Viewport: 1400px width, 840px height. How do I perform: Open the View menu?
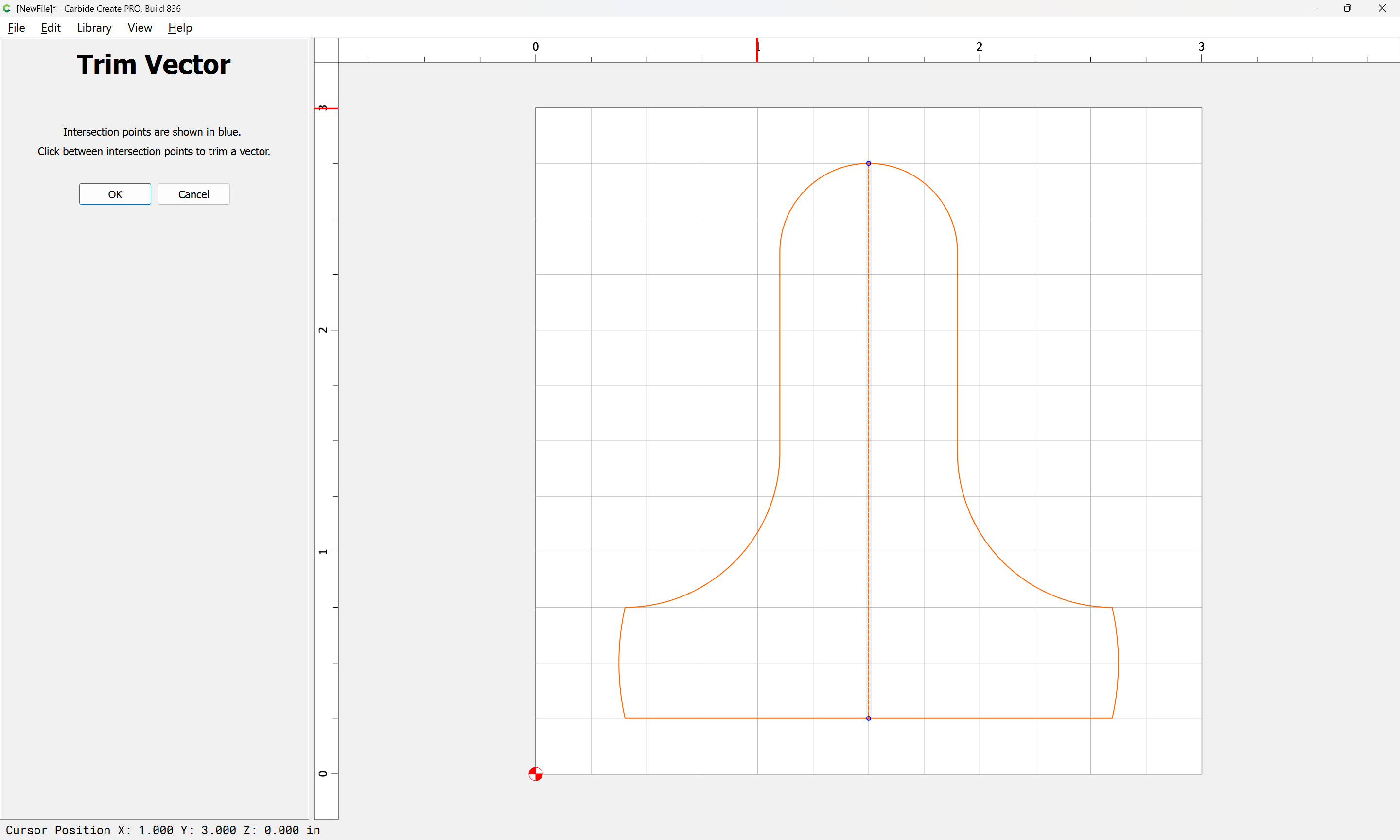[x=140, y=28]
